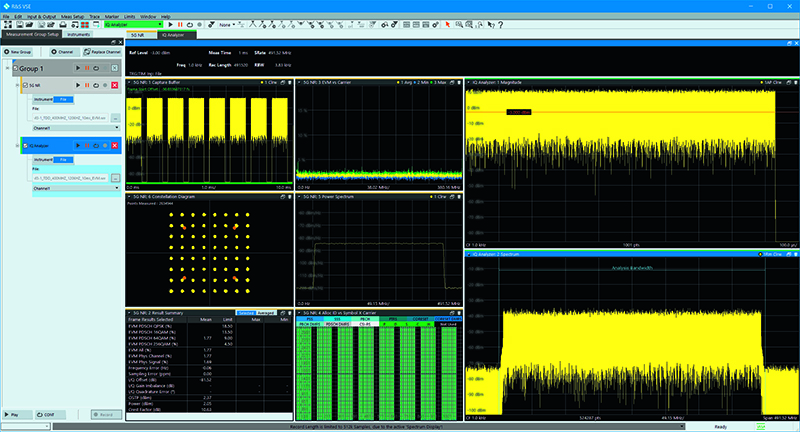Toggle the IQ Analyzer channel checkbox
This screenshot has width=800, height=432.
click(24, 146)
